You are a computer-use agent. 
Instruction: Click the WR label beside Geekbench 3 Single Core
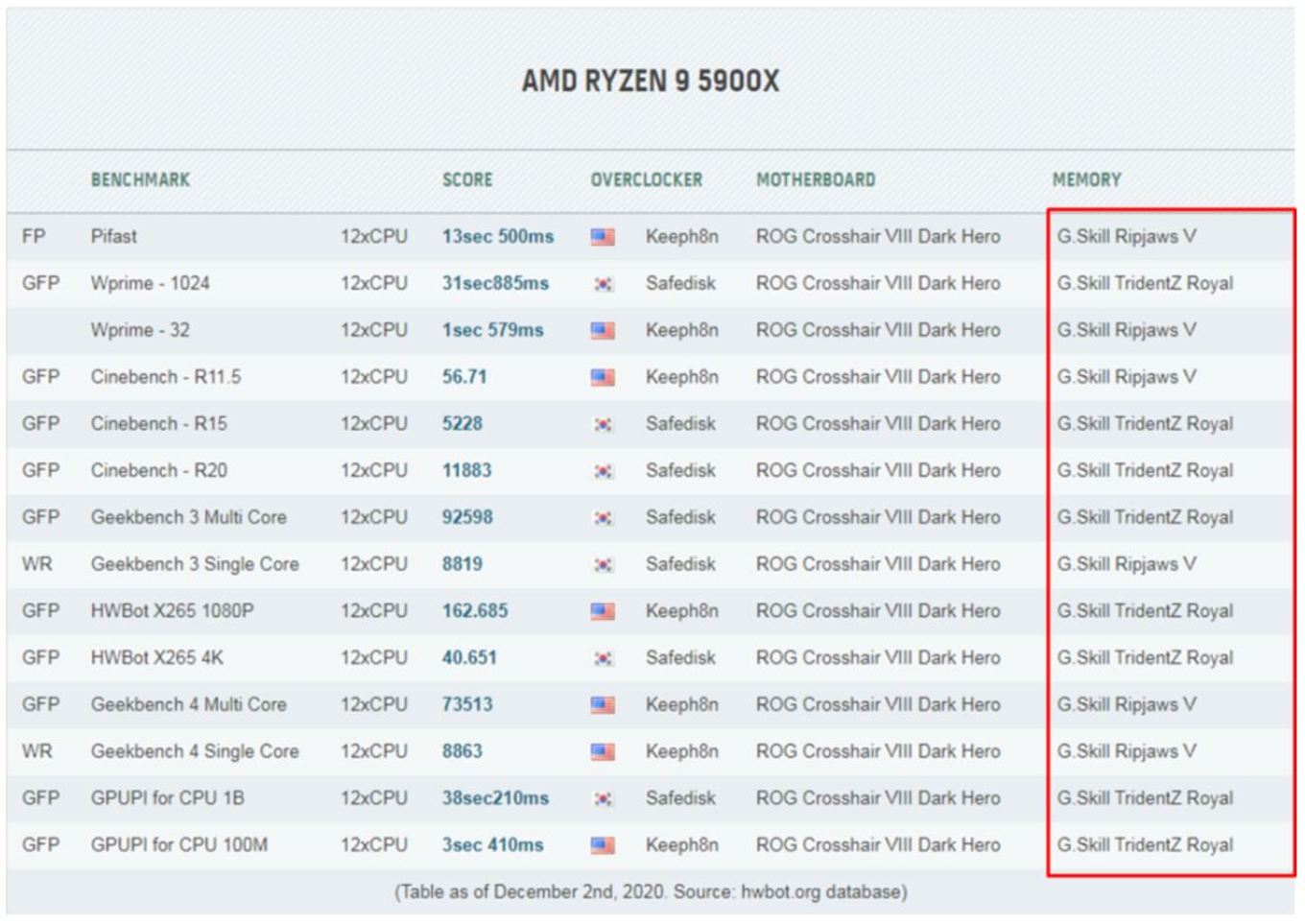coord(37,564)
